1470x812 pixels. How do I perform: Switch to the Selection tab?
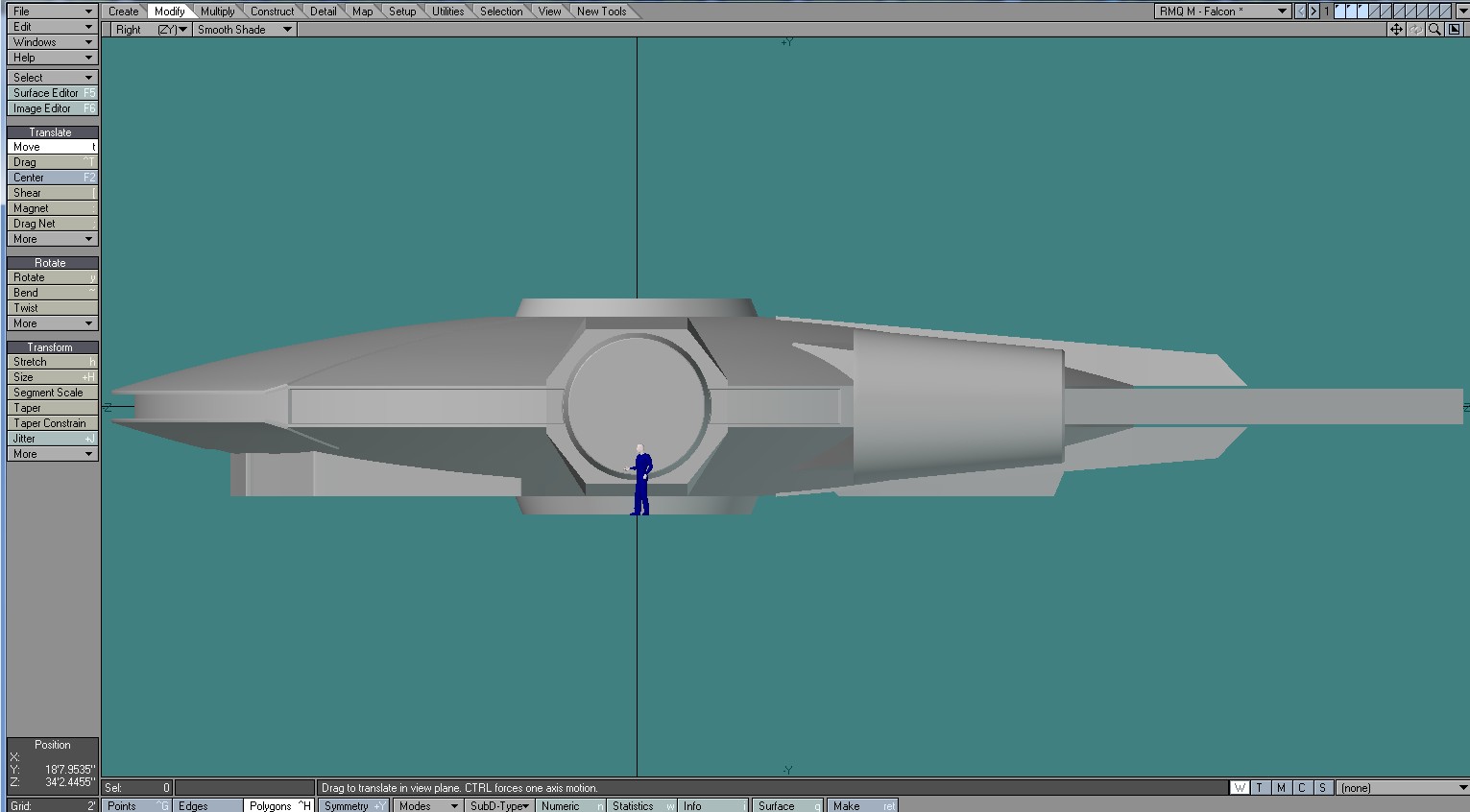pos(501,12)
